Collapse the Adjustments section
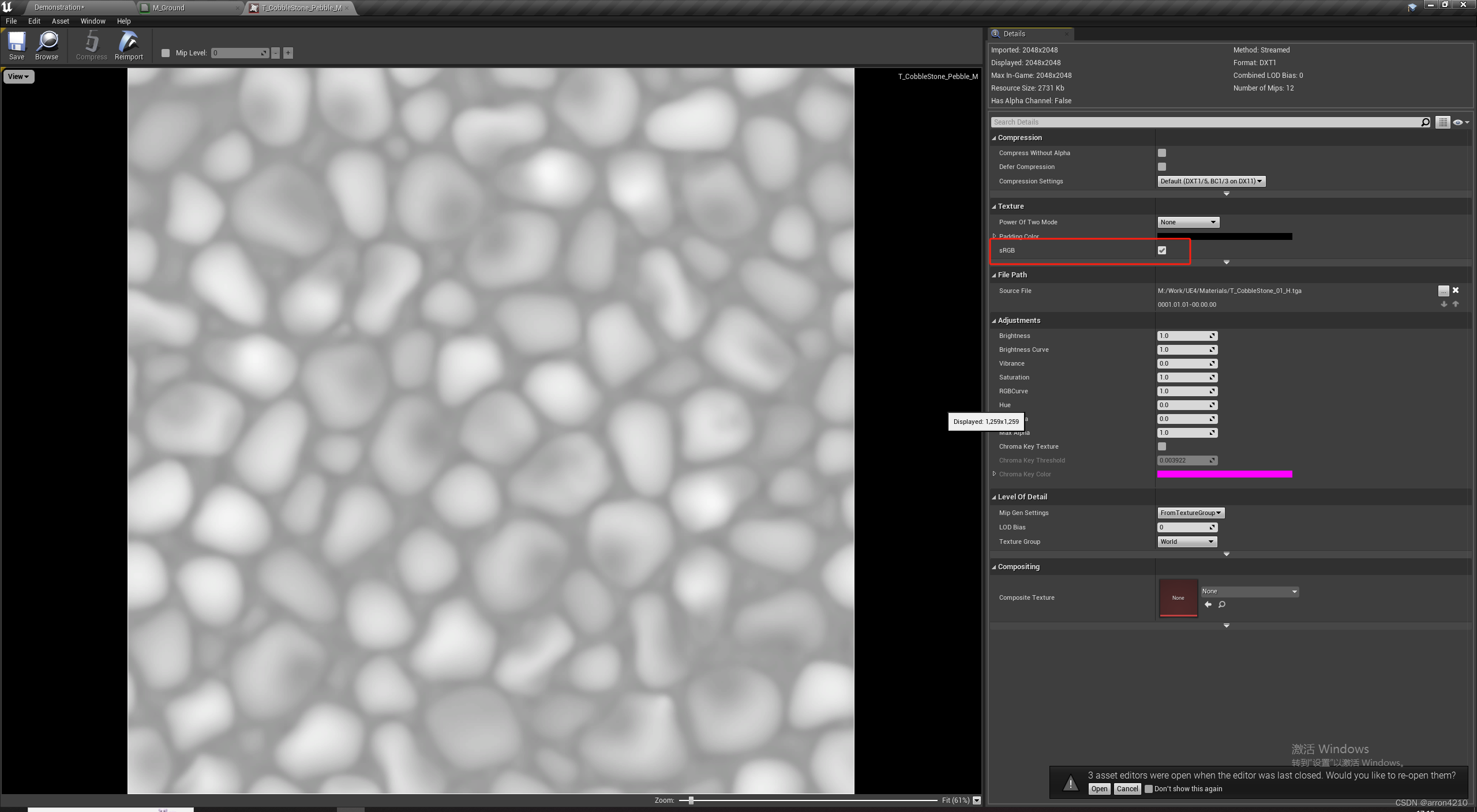 [x=994, y=321]
